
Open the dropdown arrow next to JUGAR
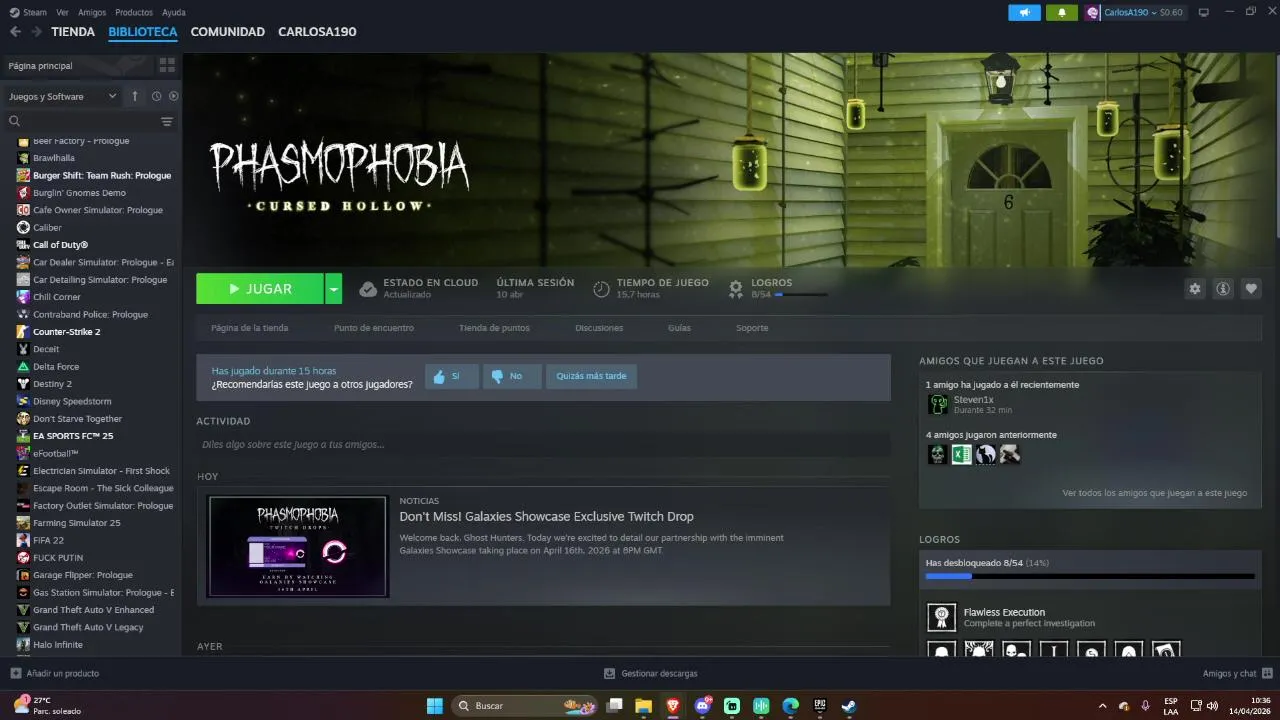click(x=334, y=289)
